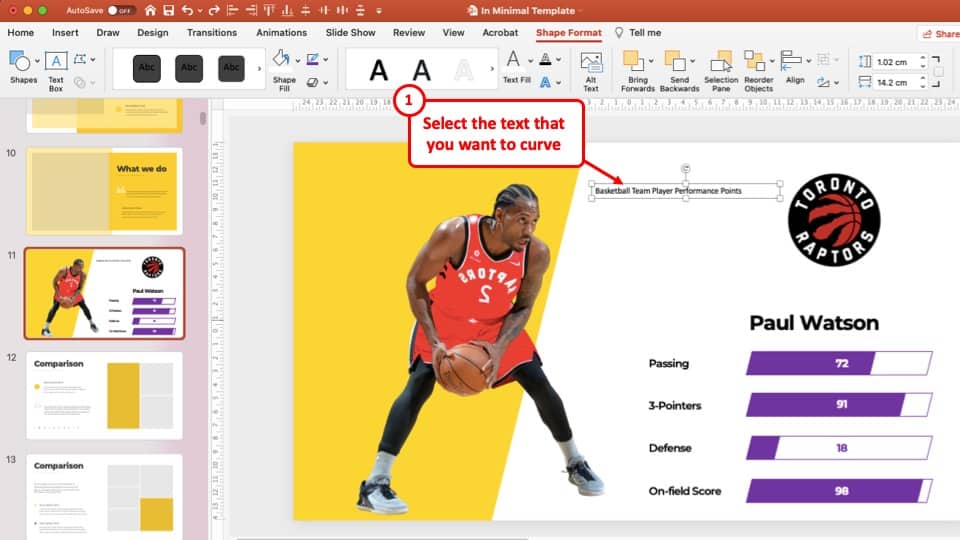The width and height of the screenshot is (960, 540).
Task: Click the Shape Outline pen icon
Action: (313, 59)
